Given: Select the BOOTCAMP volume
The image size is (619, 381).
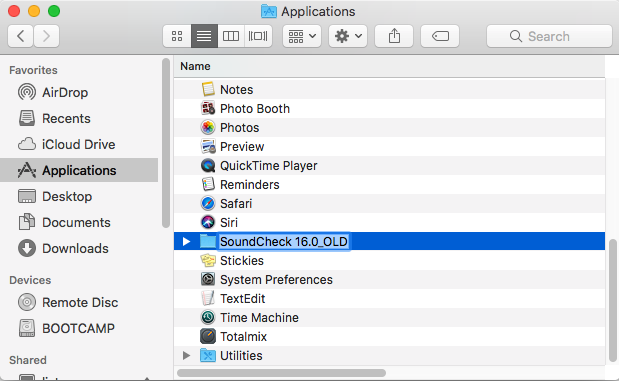Looking at the screenshot, I should point(79,328).
